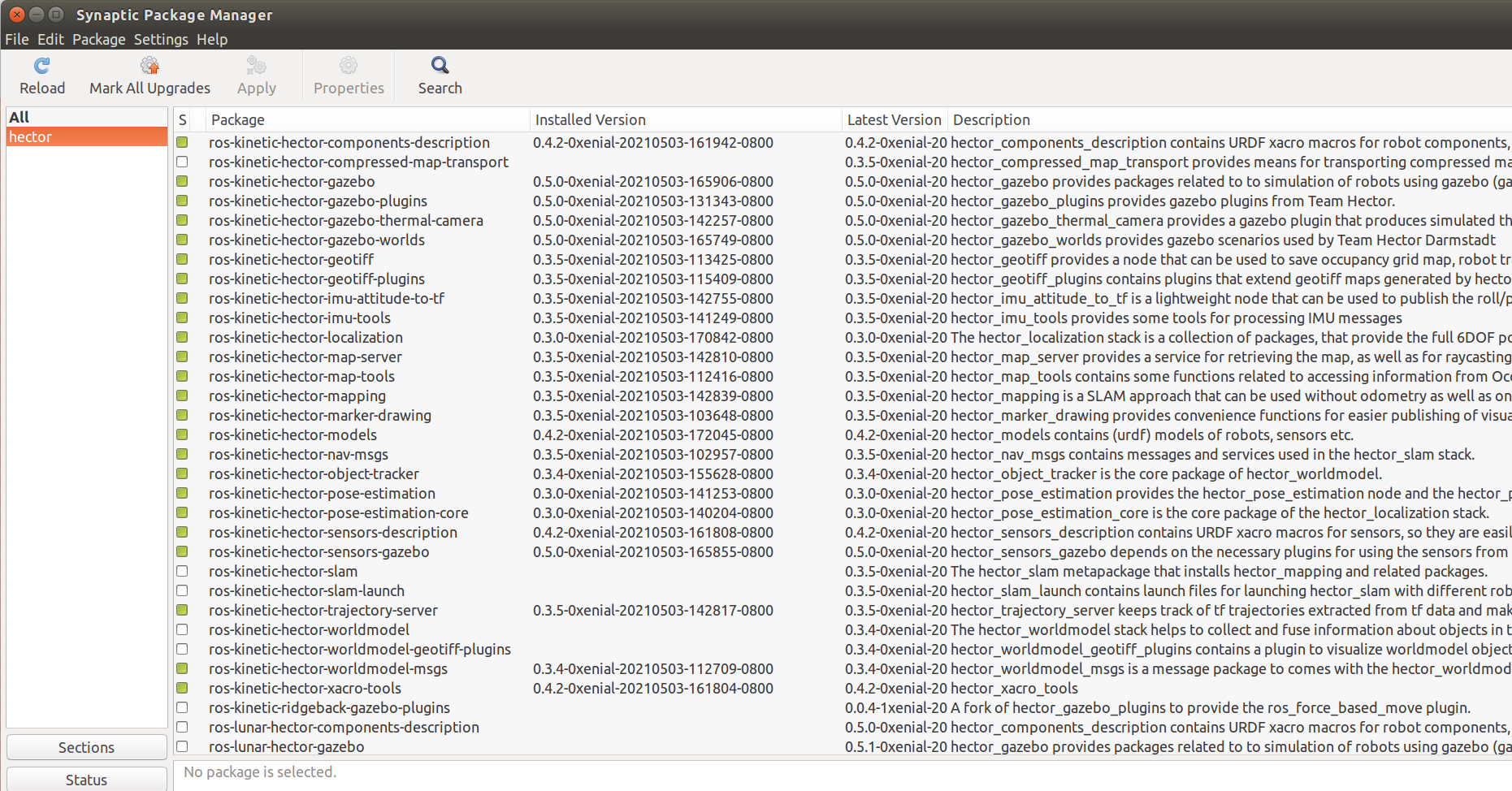Click installed status box of ros-kinetic-hector-models

(182, 434)
